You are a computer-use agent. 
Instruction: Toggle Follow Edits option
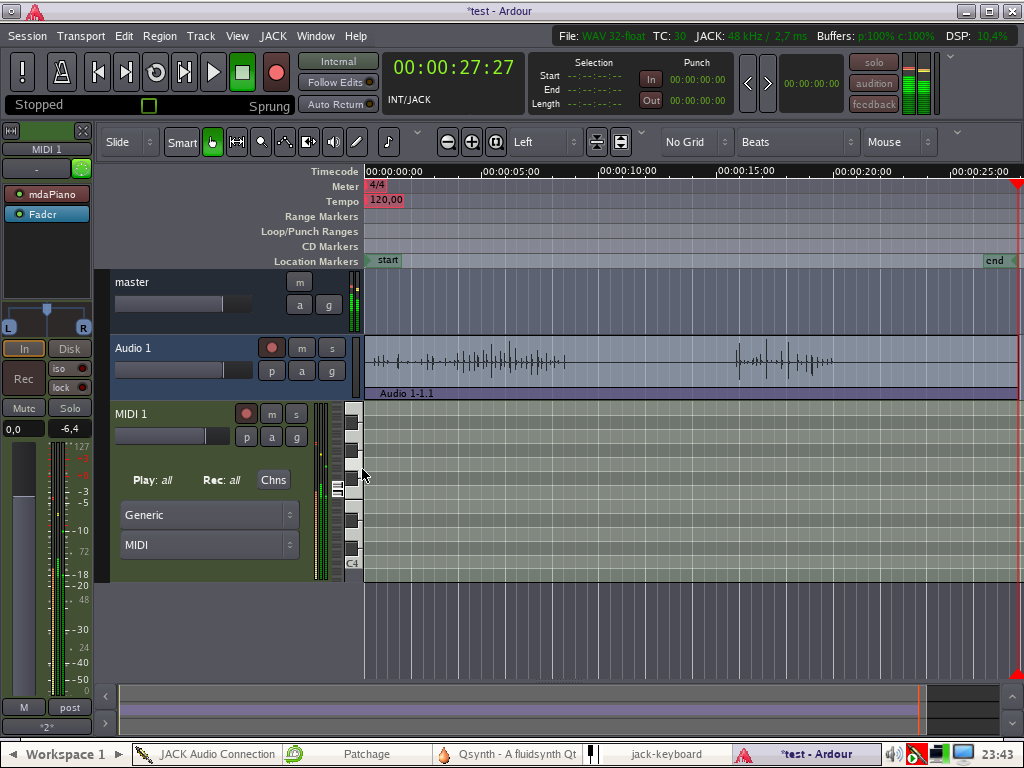[338, 82]
